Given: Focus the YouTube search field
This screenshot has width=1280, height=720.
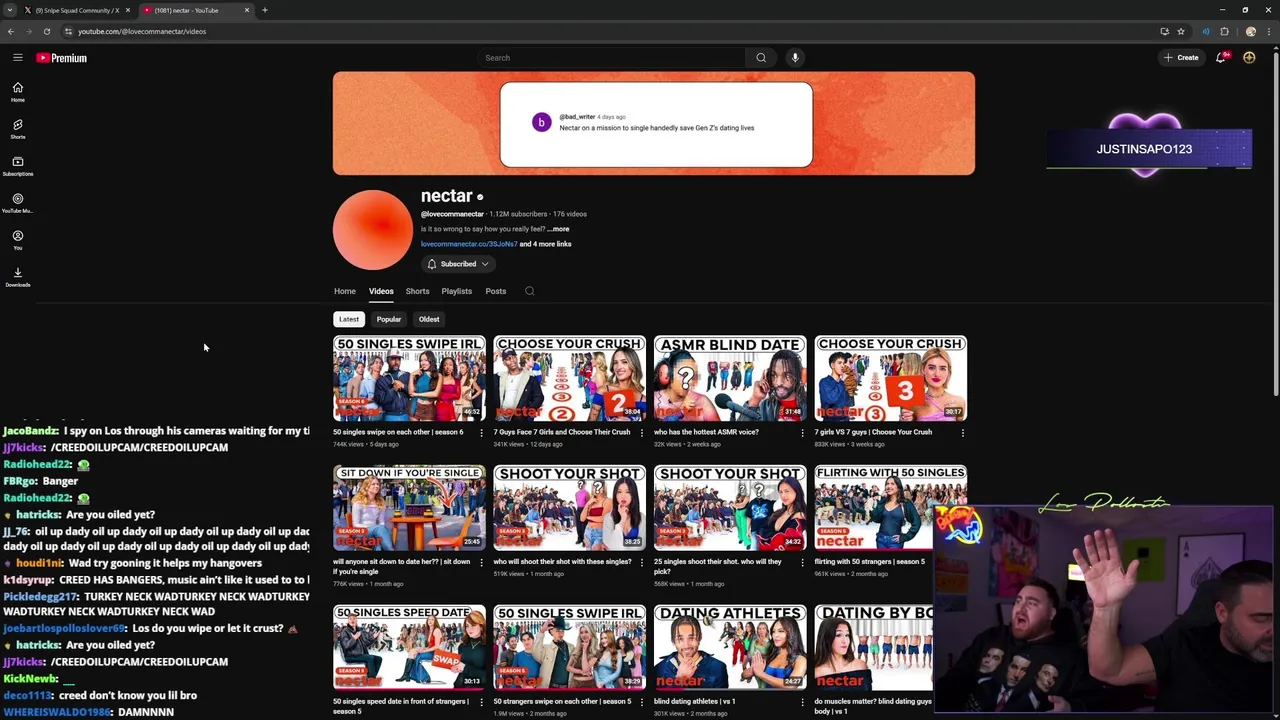Looking at the screenshot, I should point(610,58).
